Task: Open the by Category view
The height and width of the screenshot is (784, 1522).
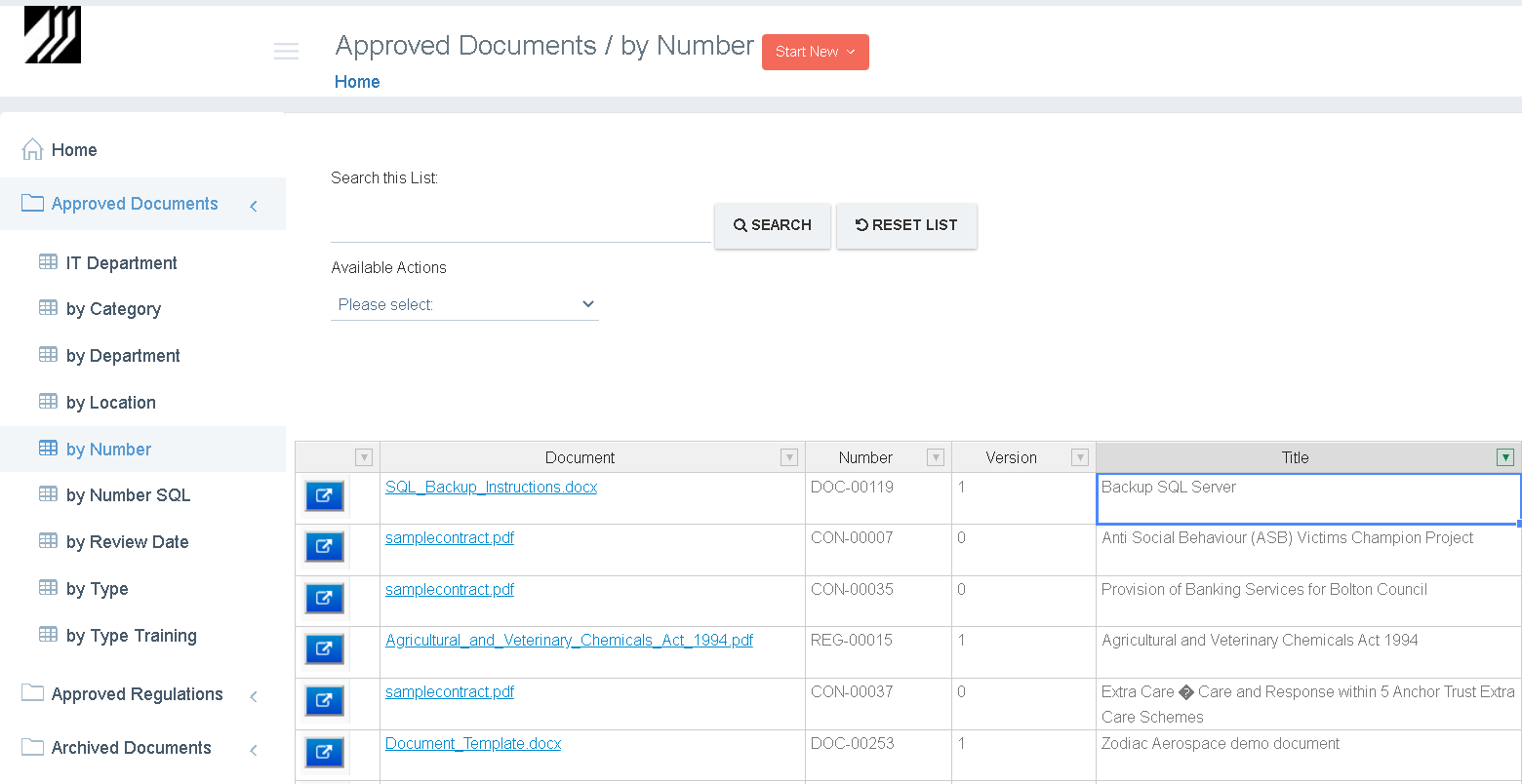Action: [x=113, y=309]
